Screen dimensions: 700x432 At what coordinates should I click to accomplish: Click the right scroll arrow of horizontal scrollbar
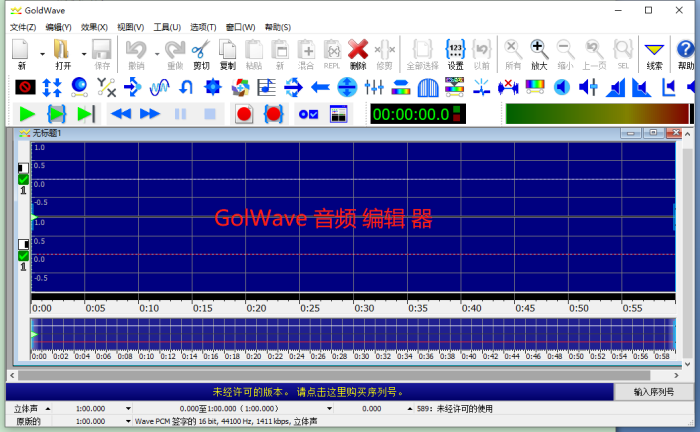pos(676,375)
